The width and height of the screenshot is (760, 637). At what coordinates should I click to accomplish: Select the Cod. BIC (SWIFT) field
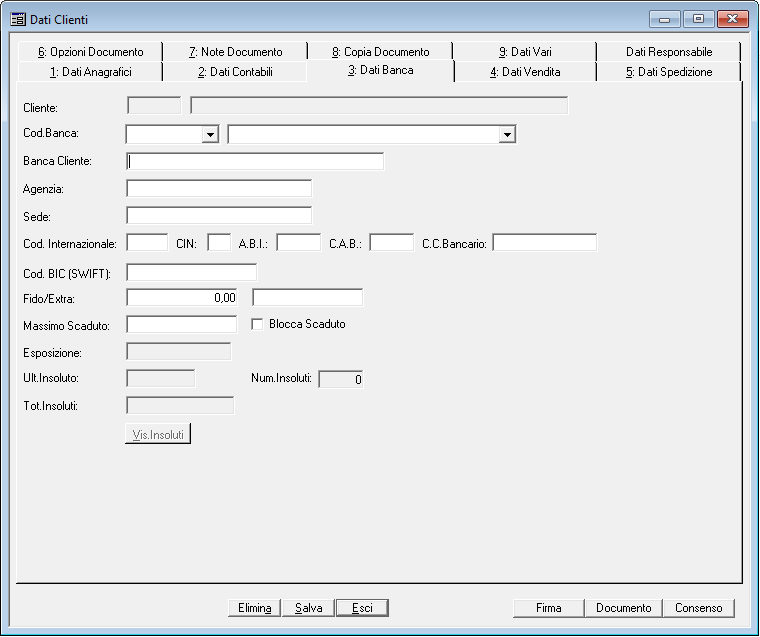tap(192, 272)
